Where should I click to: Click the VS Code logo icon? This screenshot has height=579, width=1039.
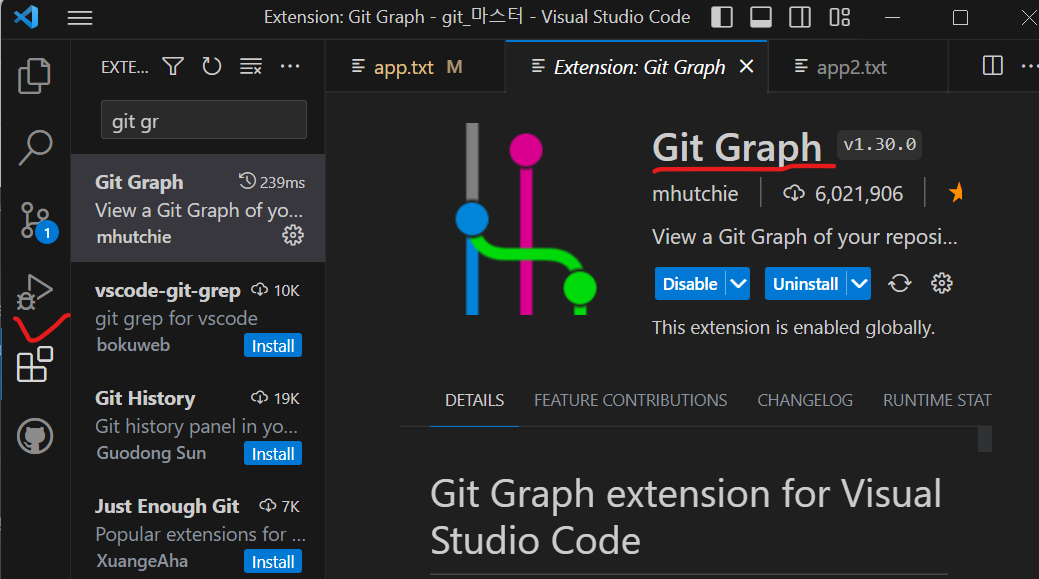(27, 17)
